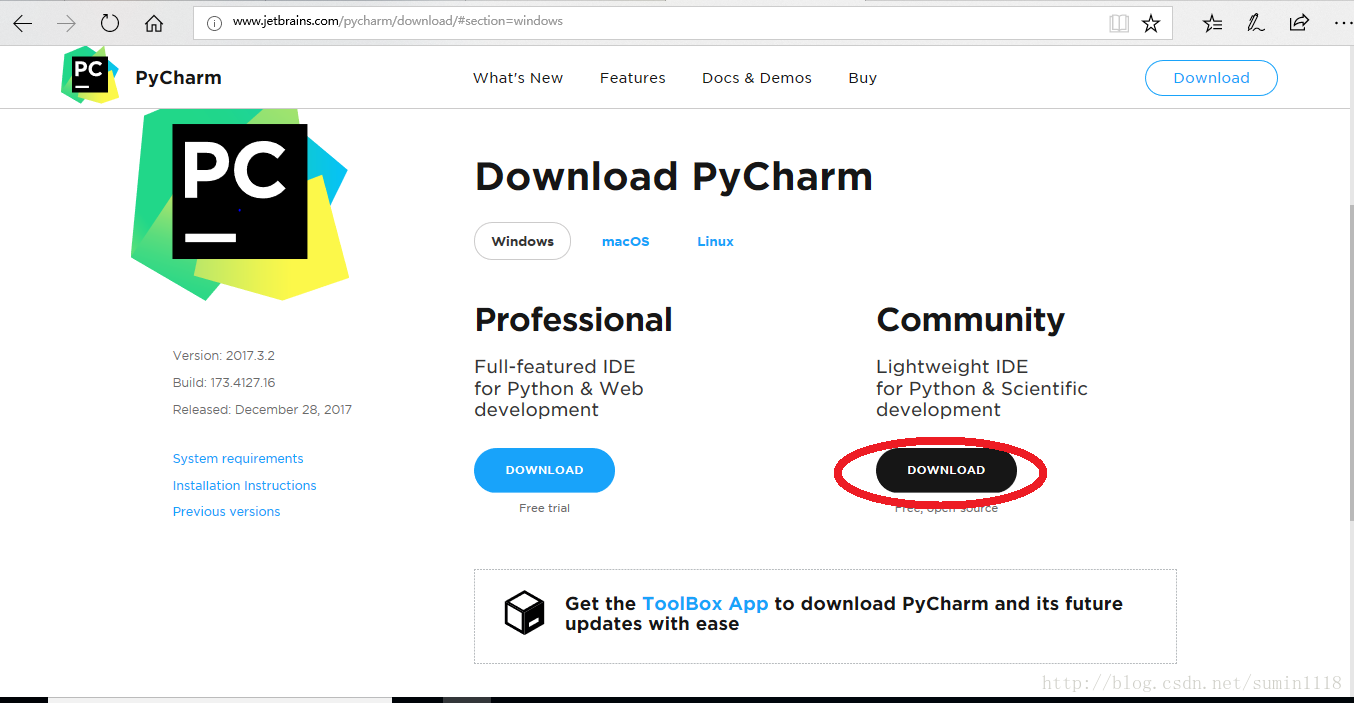Switch to the Linux tab
This screenshot has height=703, width=1354.
(x=715, y=241)
